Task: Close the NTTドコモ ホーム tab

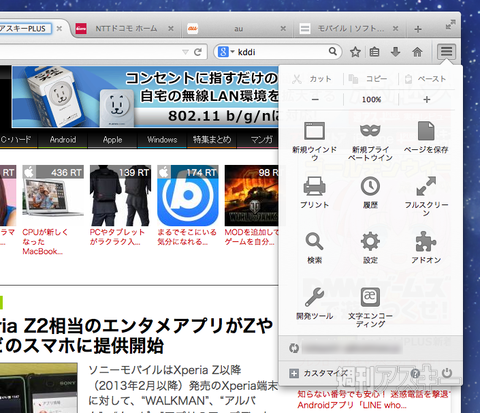Action: pyautogui.click(x=171, y=29)
